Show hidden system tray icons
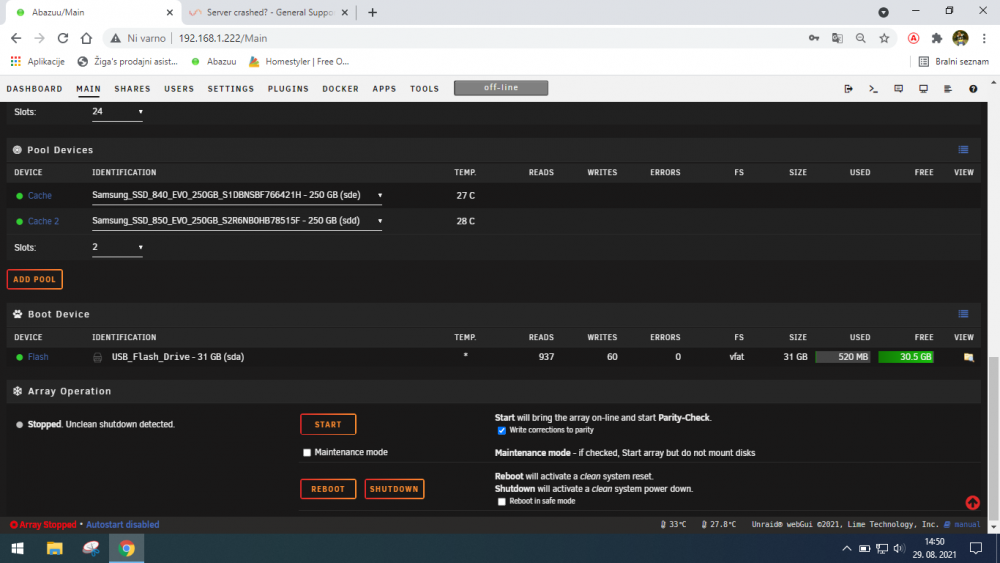Screen dimensions: 1000x563 (x=846, y=548)
